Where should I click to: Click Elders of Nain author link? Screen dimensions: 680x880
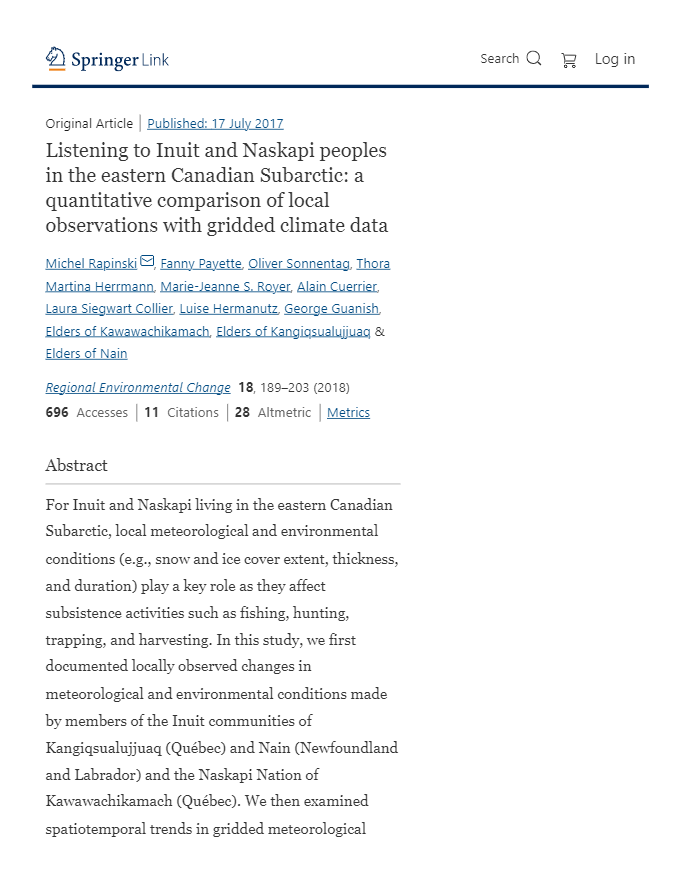pyautogui.click(x=86, y=354)
